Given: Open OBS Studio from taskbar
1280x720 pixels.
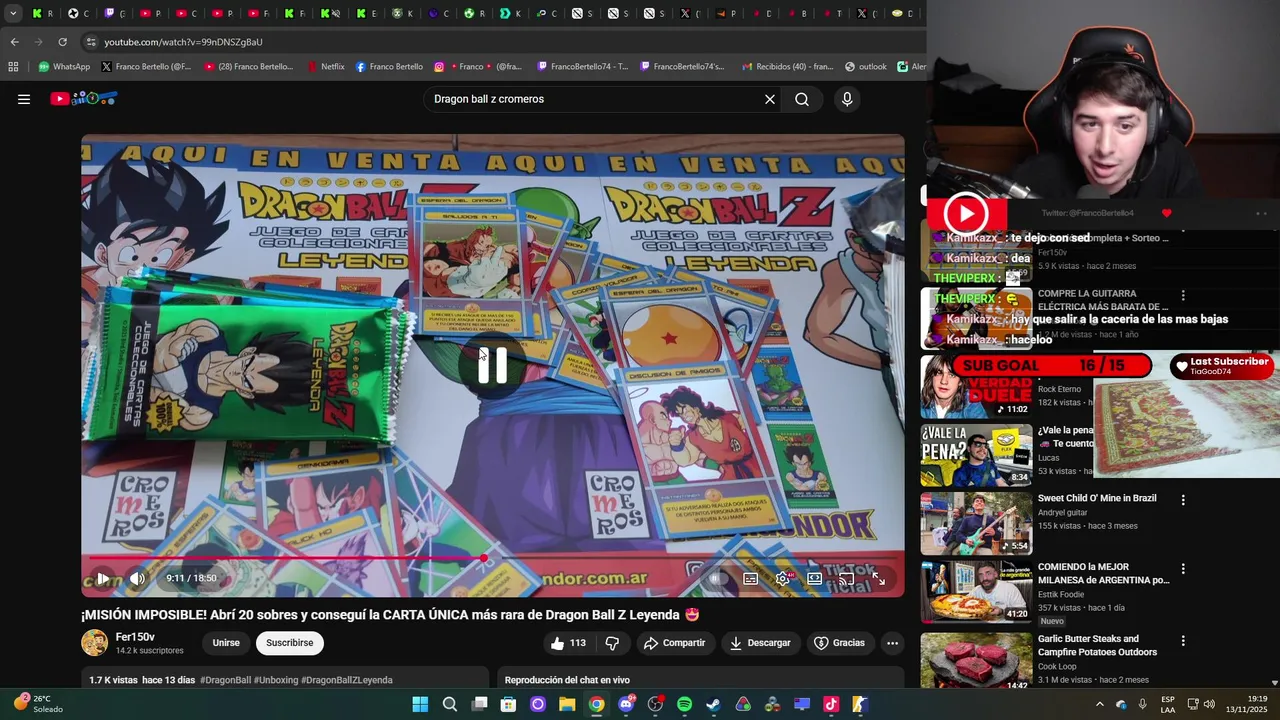Looking at the screenshot, I should [655, 704].
